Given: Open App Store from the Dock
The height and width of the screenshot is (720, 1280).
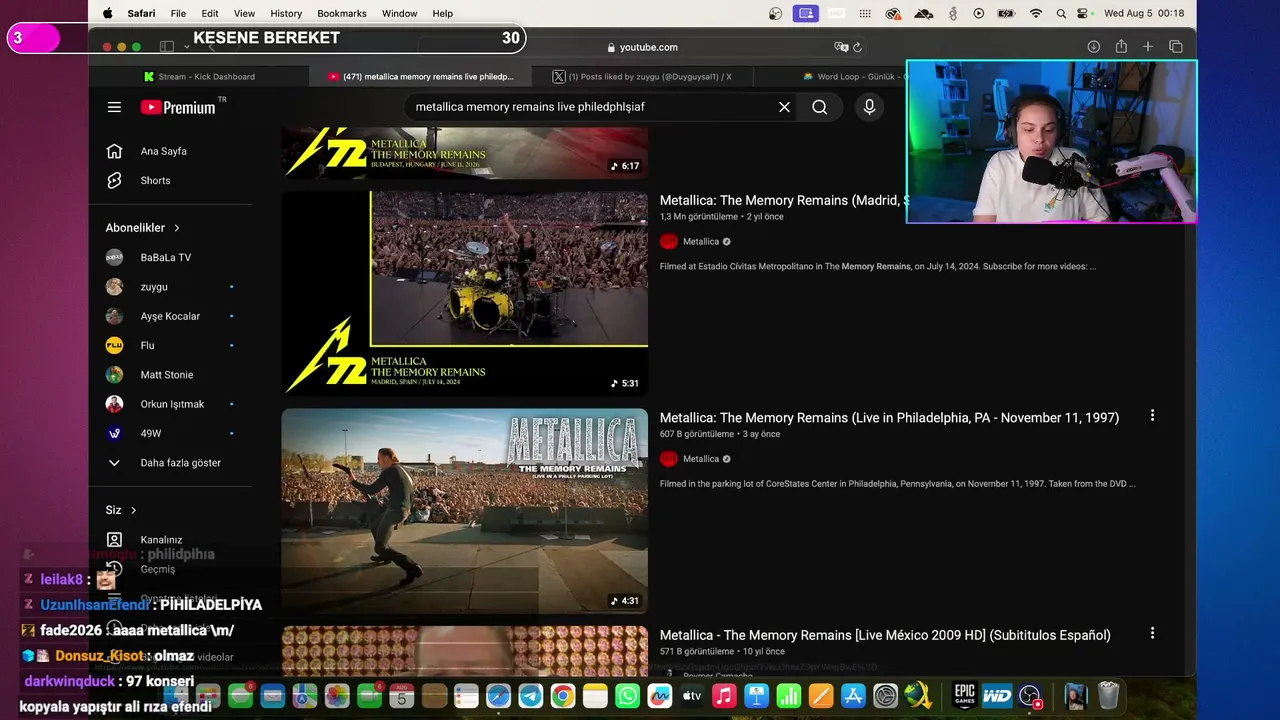Looking at the screenshot, I should tap(853, 696).
